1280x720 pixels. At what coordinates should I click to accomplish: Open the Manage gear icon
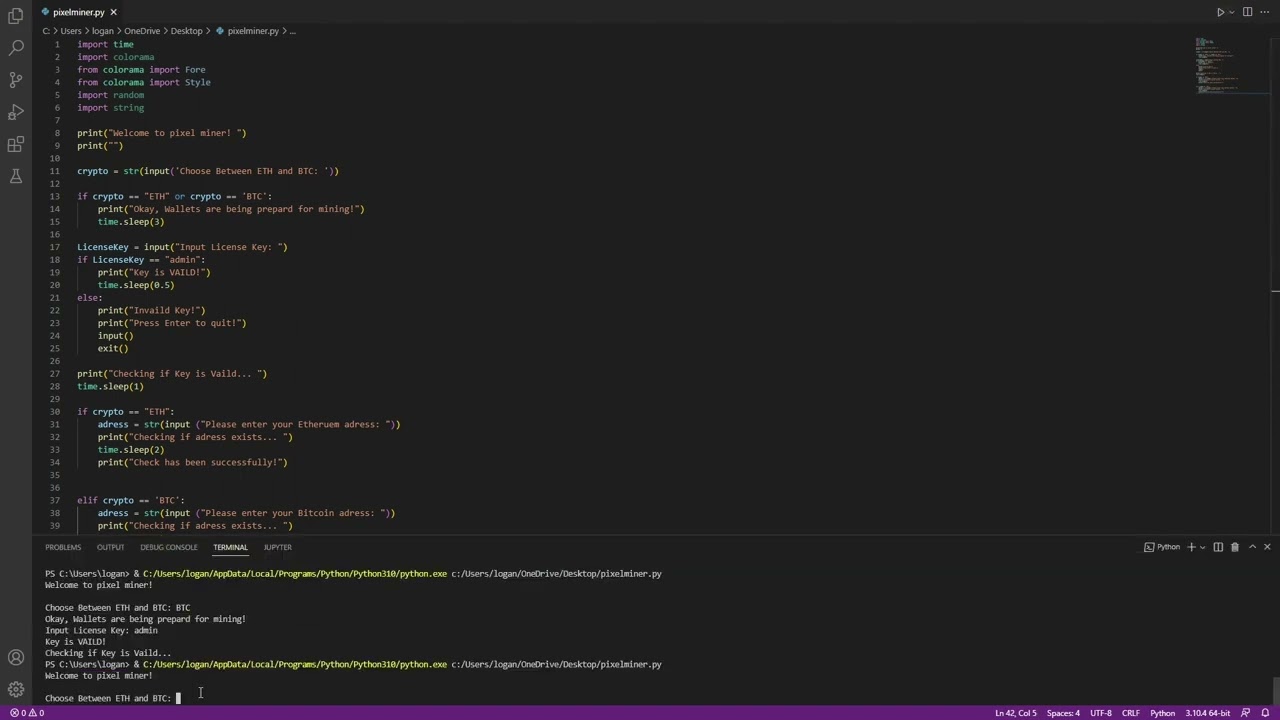click(x=16, y=689)
